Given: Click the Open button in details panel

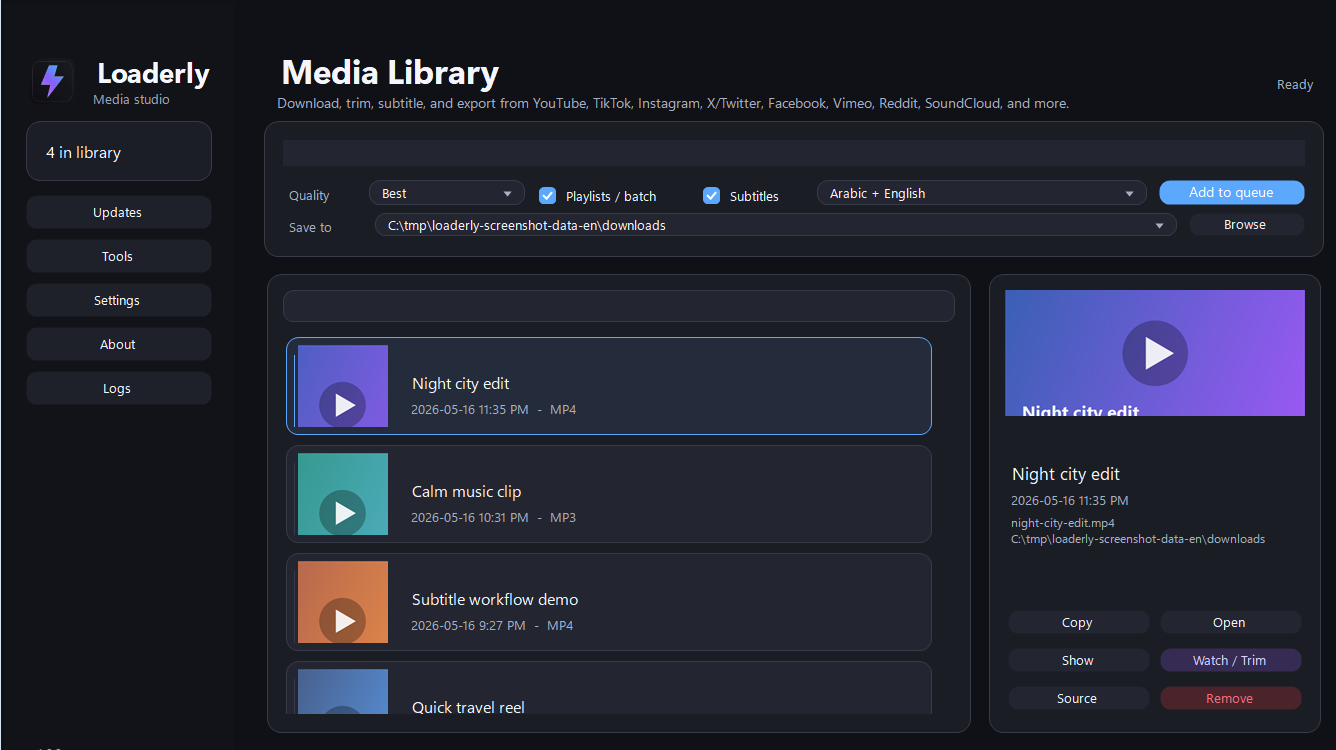Looking at the screenshot, I should point(1230,622).
